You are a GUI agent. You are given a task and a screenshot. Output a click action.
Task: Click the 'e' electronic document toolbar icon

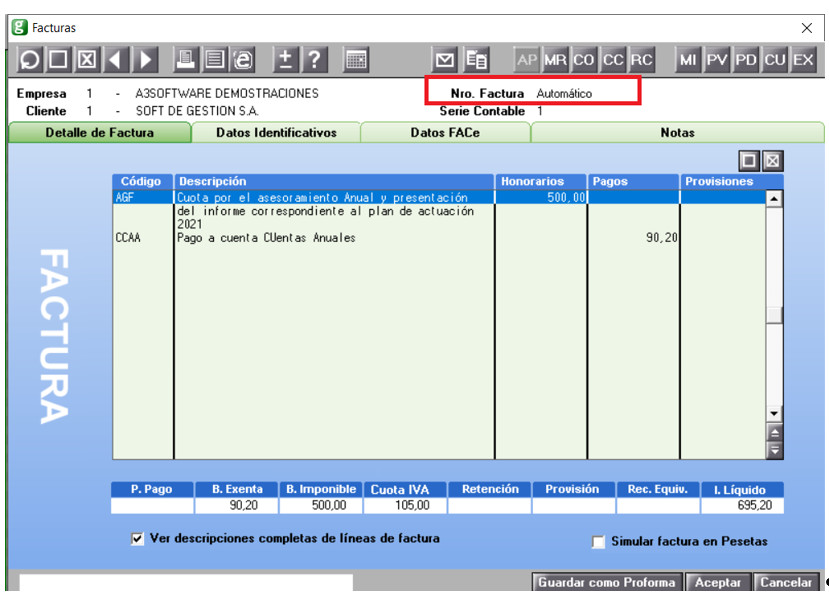pyautogui.click(x=243, y=60)
